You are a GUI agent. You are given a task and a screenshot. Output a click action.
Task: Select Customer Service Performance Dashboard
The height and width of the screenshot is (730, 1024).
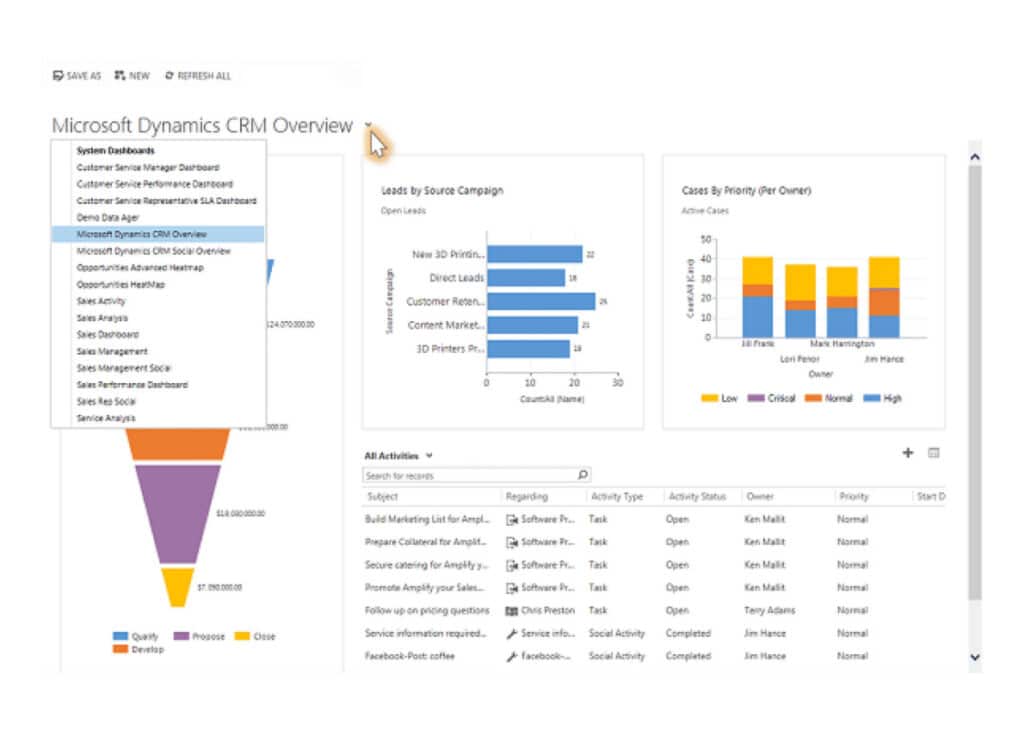(154, 184)
